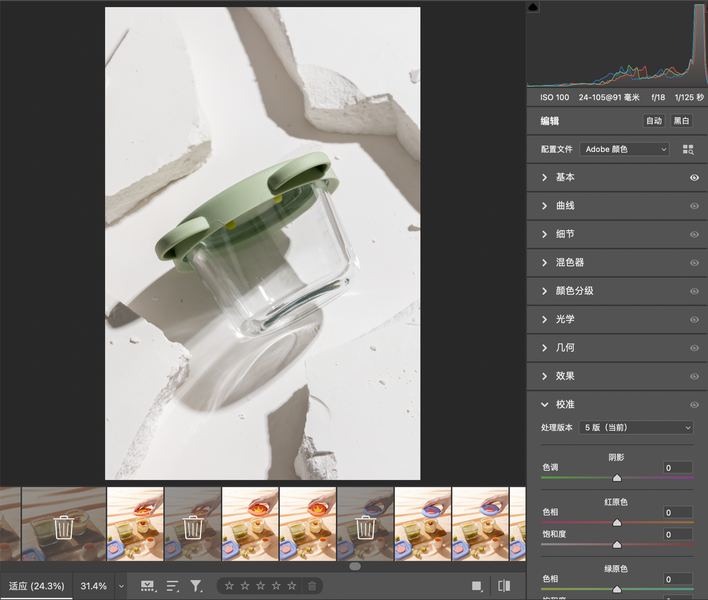Click the 绿原色 色相 value field
The height and width of the screenshot is (600, 708).
(678, 579)
